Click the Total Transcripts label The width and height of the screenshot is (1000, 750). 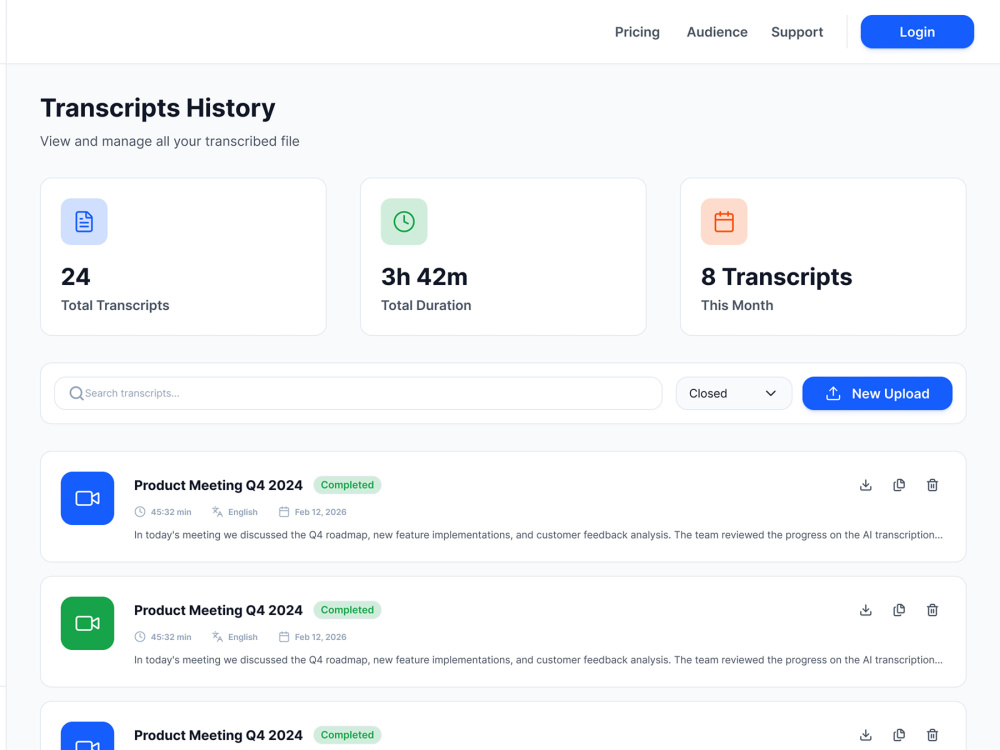click(x=115, y=305)
